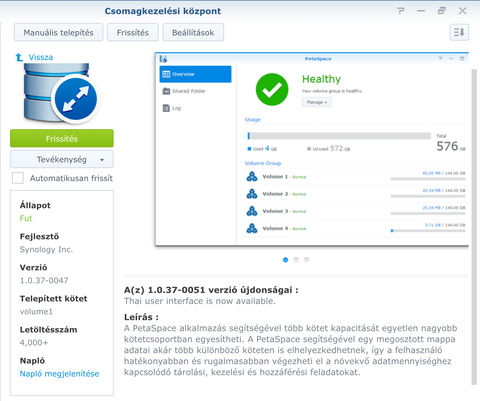The height and width of the screenshot is (401, 480).
Task: Click the Volume 1 icon
Action: 252,176
